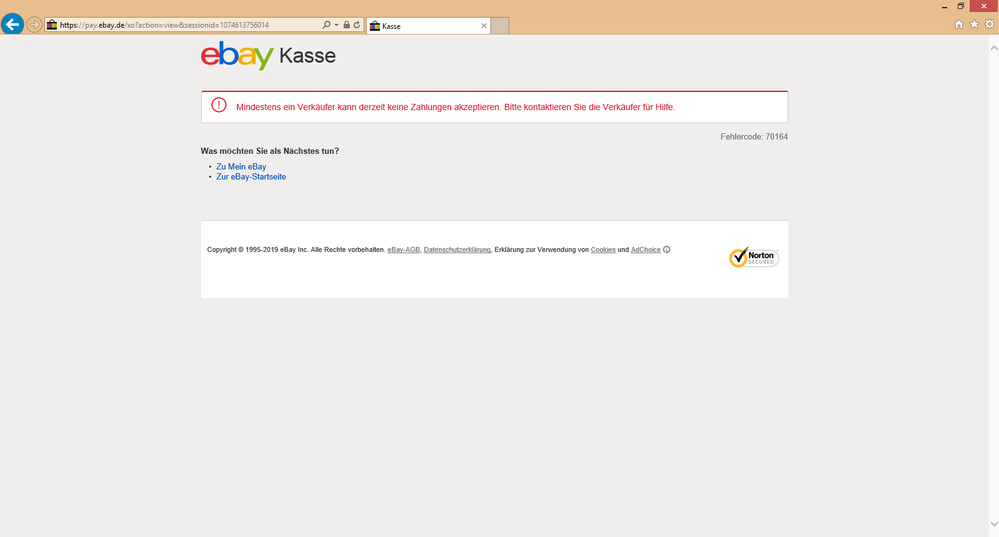The width and height of the screenshot is (999, 537).
Task: Click the red Mindestens ein Verkäufer error message
Action: (x=456, y=107)
